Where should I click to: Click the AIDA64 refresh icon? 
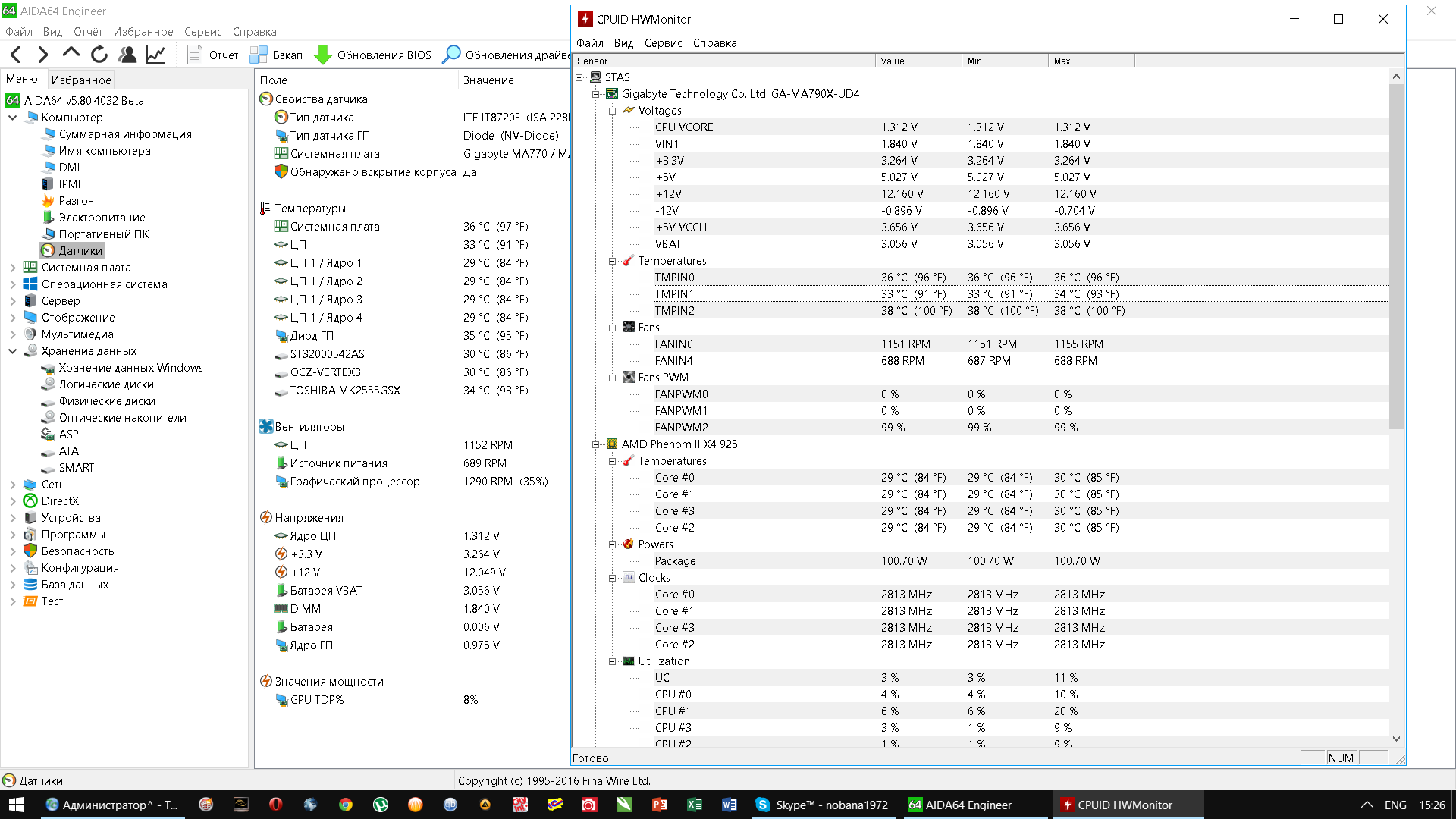(x=99, y=55)
